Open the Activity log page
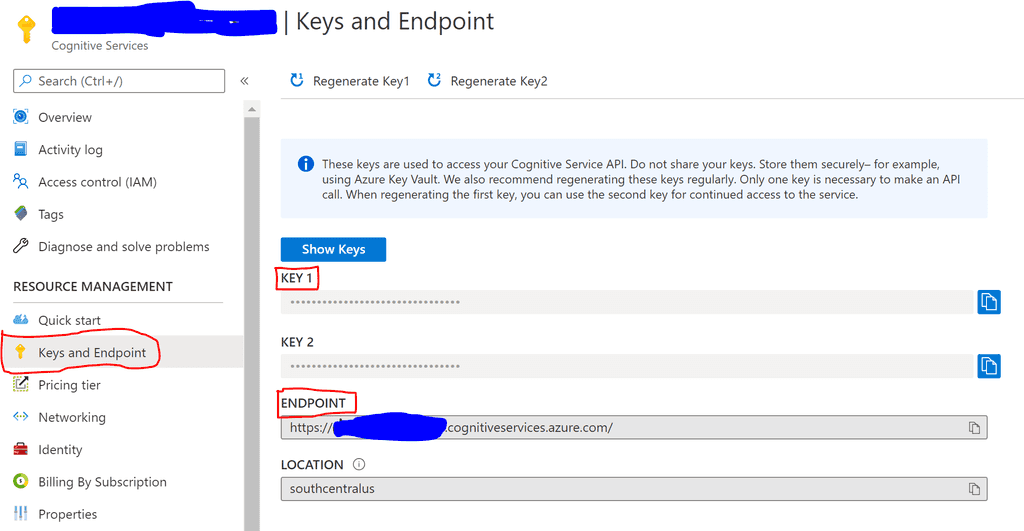 [70, 150]
